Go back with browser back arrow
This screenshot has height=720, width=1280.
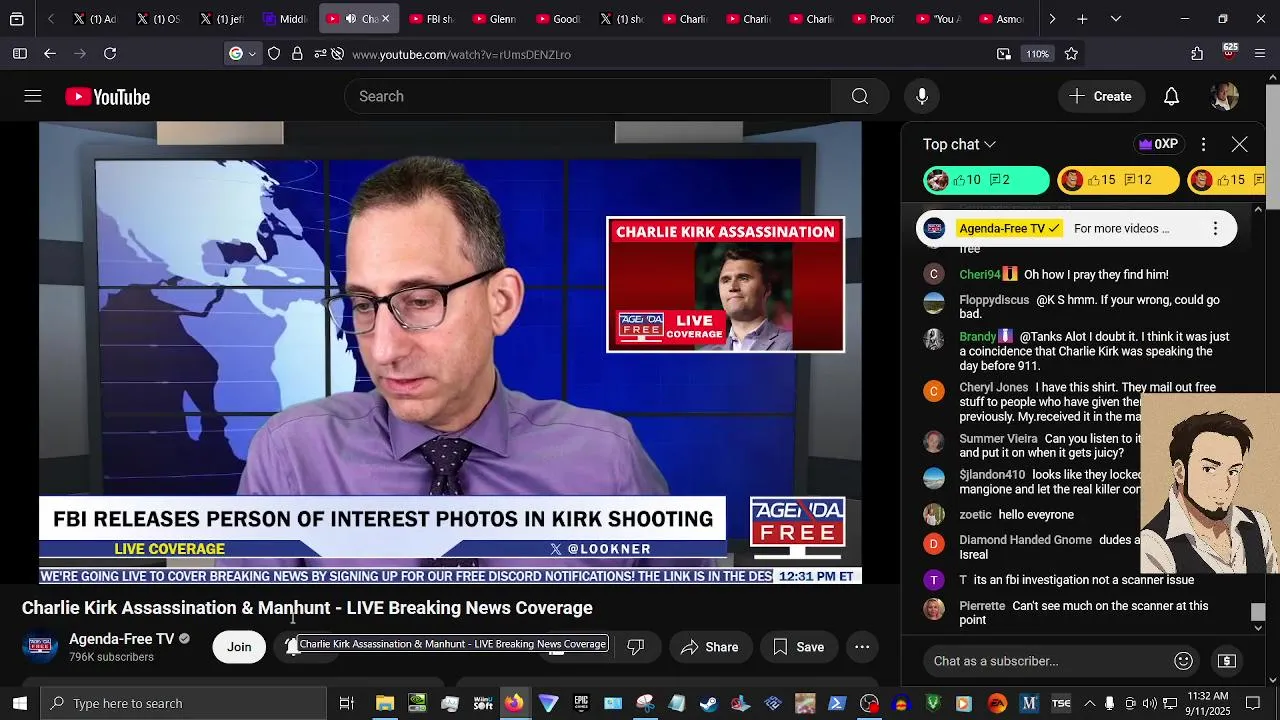click(50, 54)
